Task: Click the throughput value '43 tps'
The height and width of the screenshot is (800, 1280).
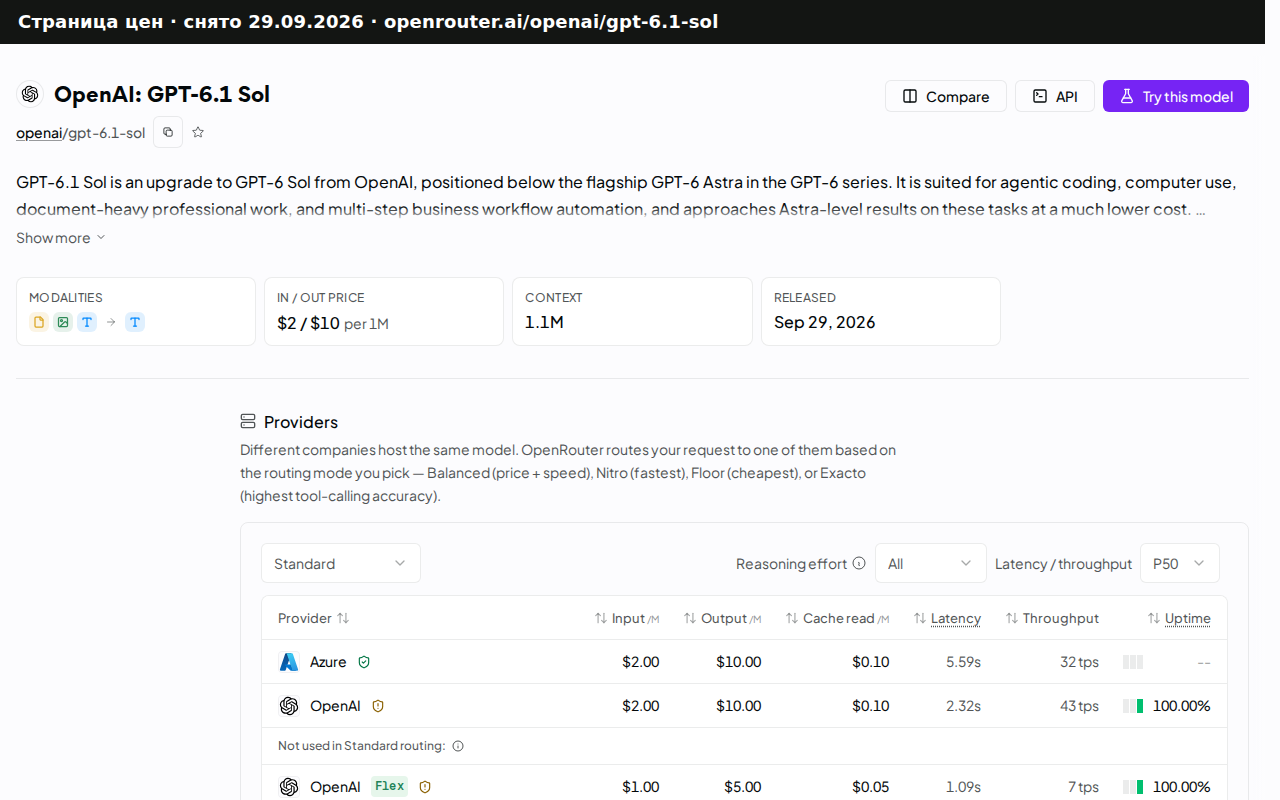Action: coord(1080,706)
